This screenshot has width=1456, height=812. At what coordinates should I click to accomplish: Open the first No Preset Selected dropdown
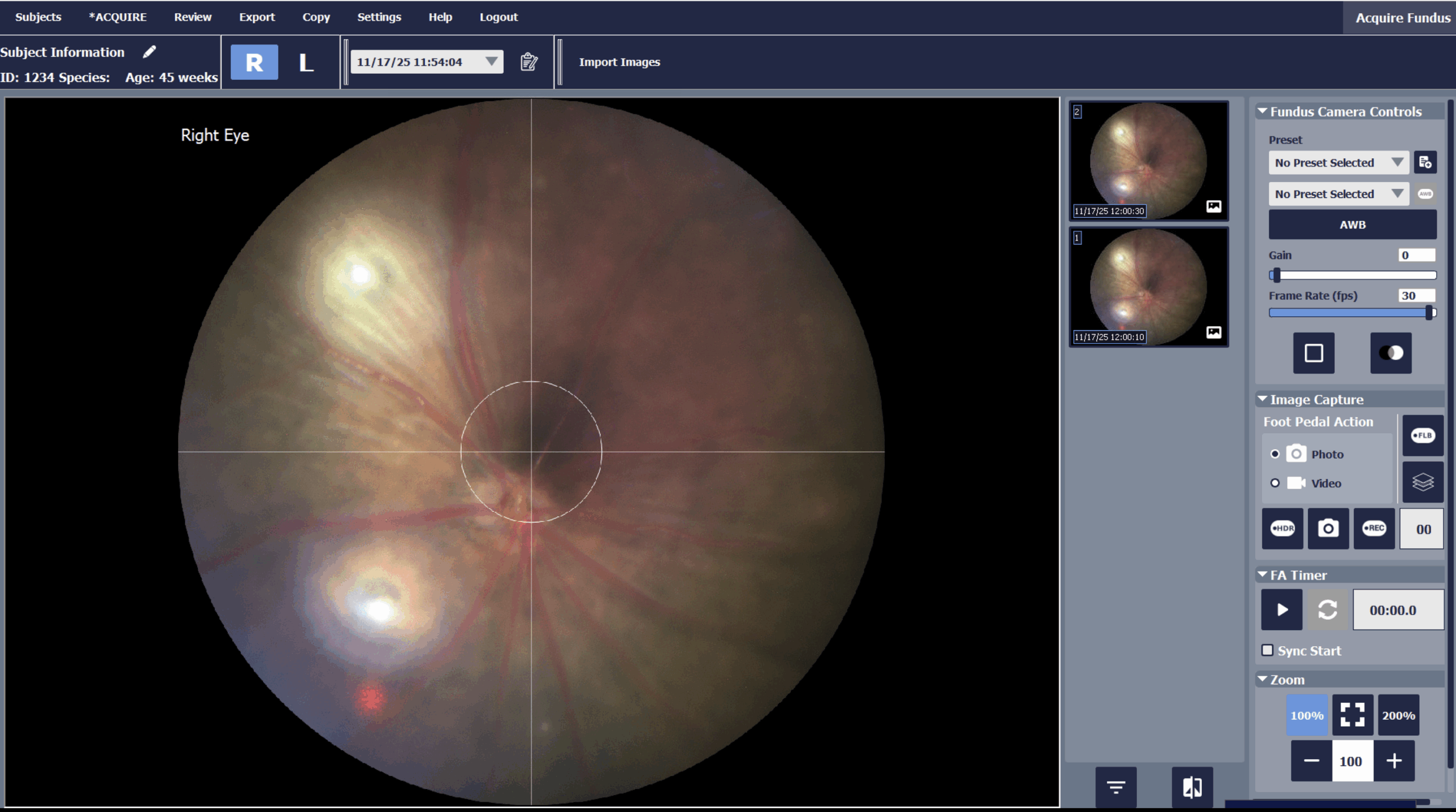click(1338, 163)
